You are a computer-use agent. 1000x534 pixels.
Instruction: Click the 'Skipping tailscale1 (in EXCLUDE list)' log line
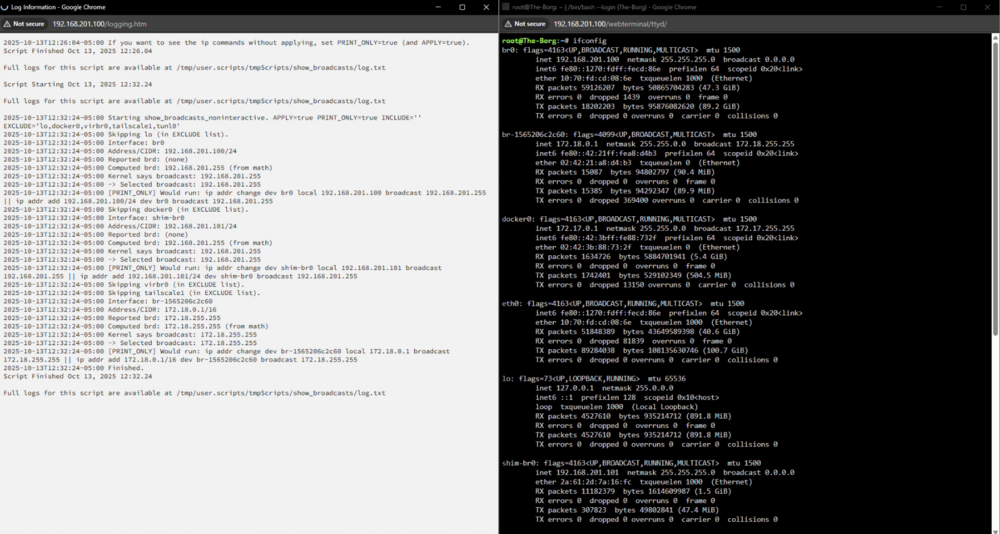(132, 293)
